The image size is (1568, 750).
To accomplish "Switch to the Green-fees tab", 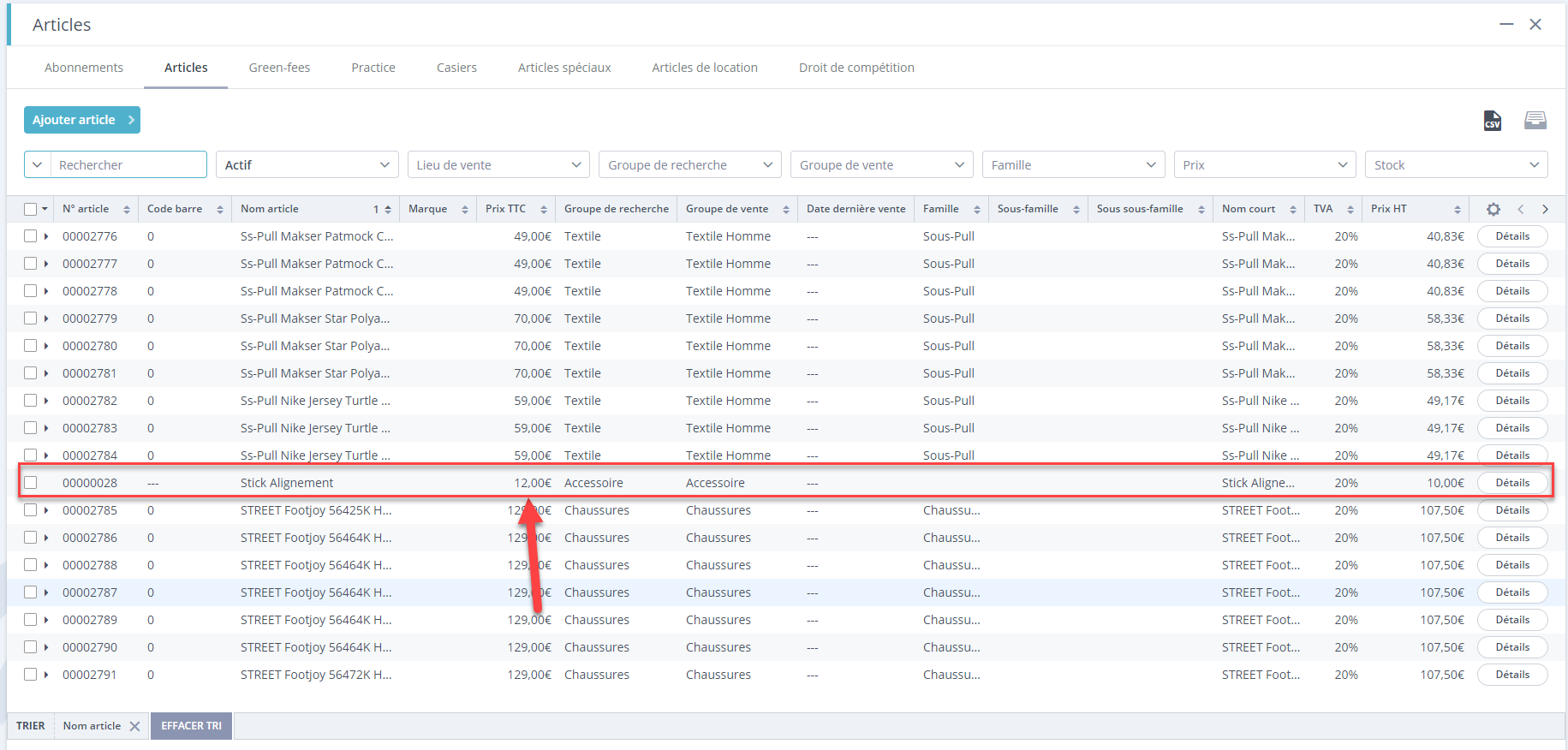I will [279, 68].
